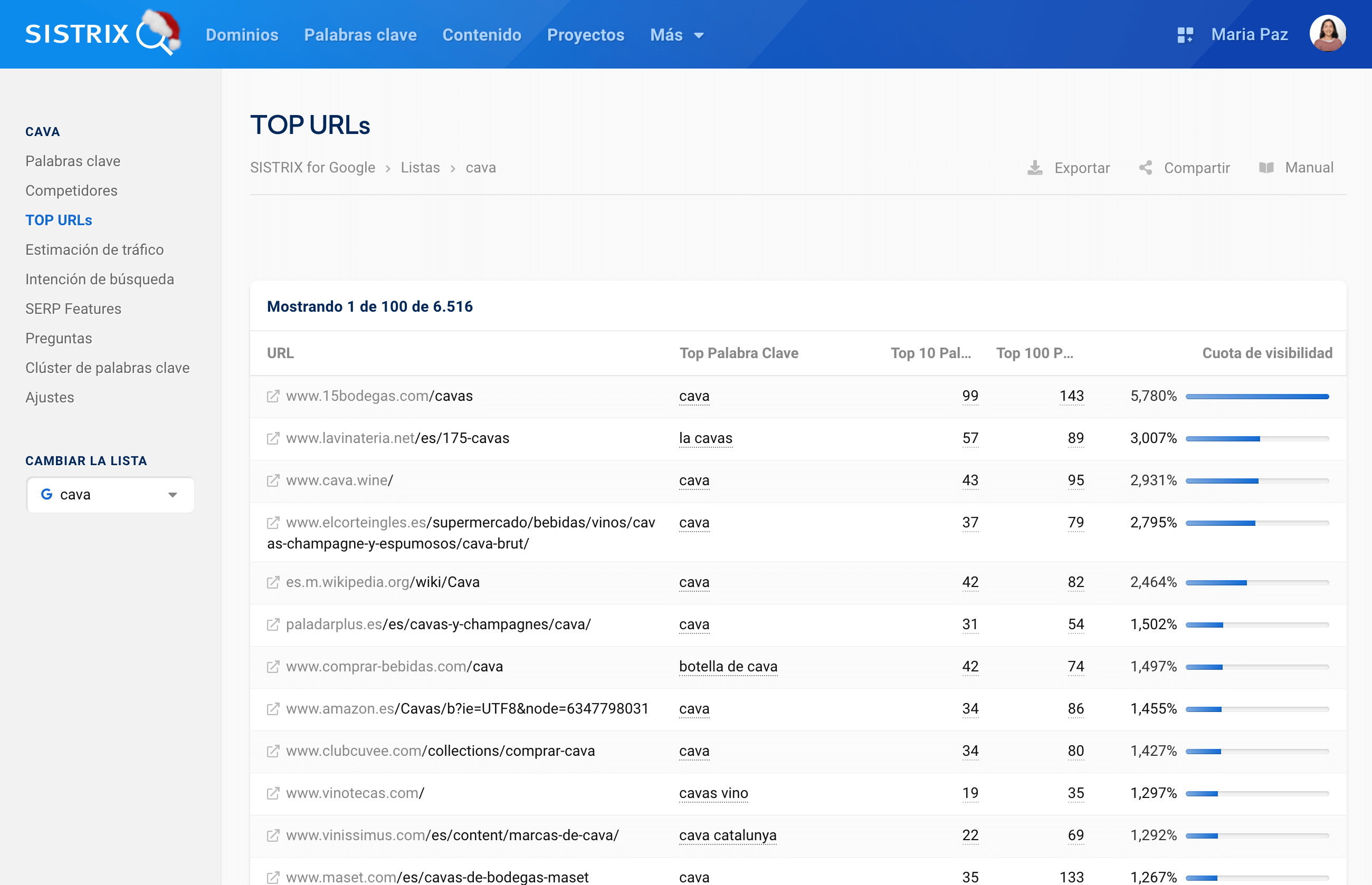1372x885 pixels.
Task: Open the apps grid icon next to Maria Paz
Action: click(x=1185, y=35)
